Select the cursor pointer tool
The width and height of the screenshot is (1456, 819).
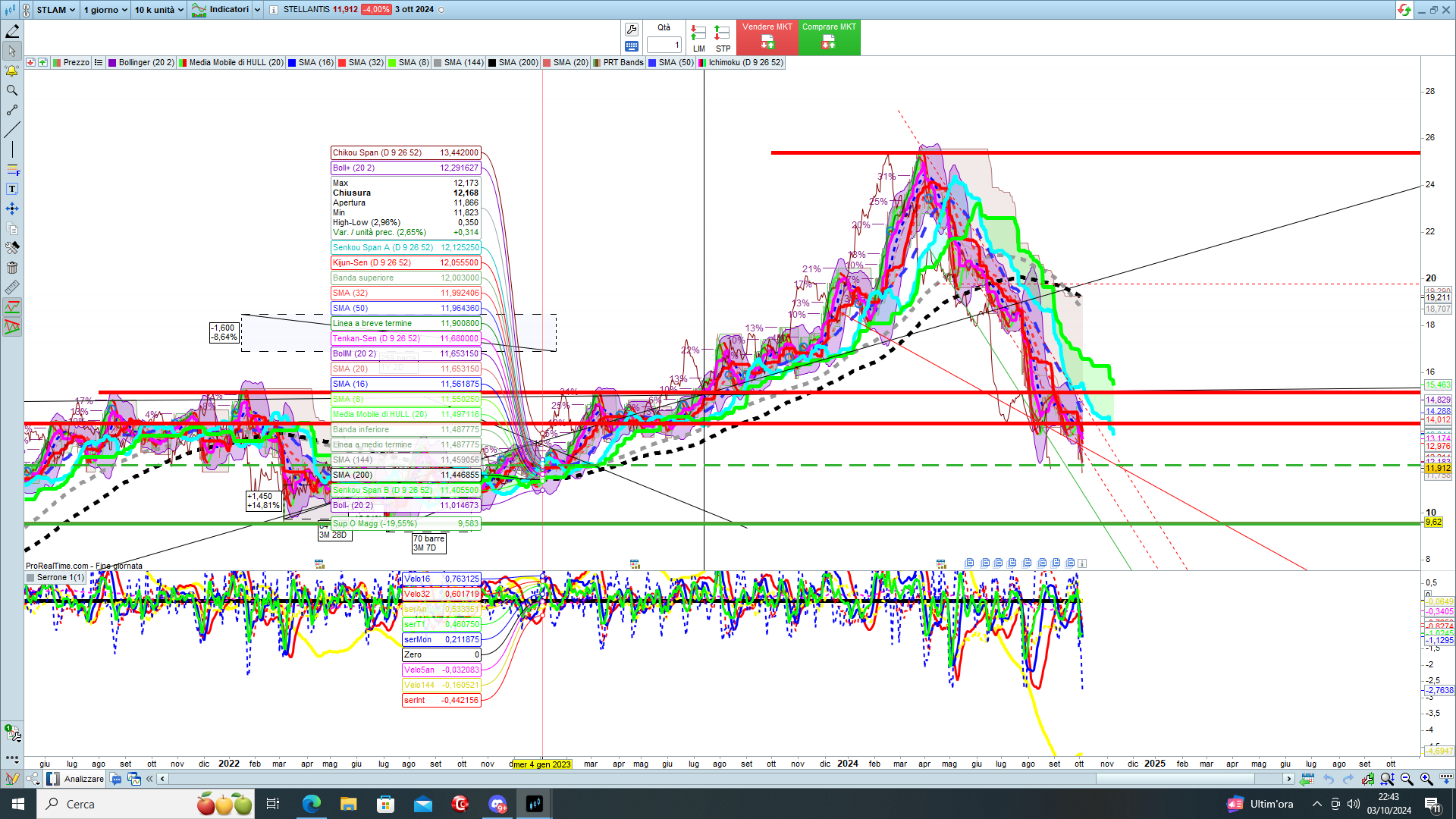12,51
